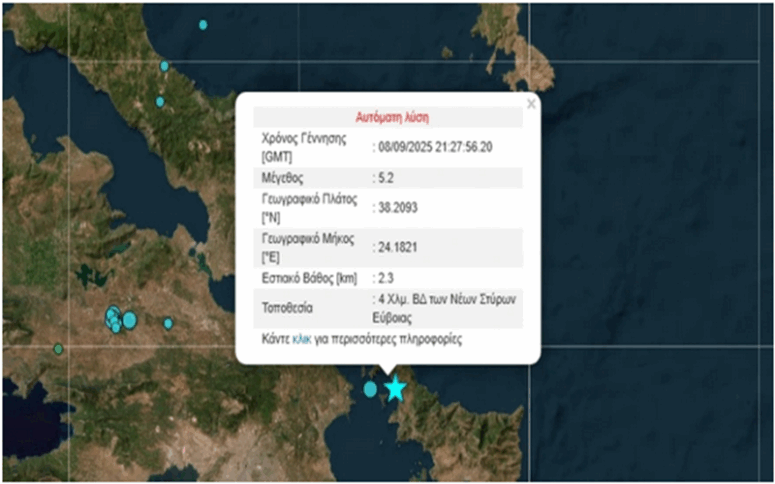775x484 pixels.
Task: Select the 'Μέγεθος' label in popup
Action: tap(285, 178)
